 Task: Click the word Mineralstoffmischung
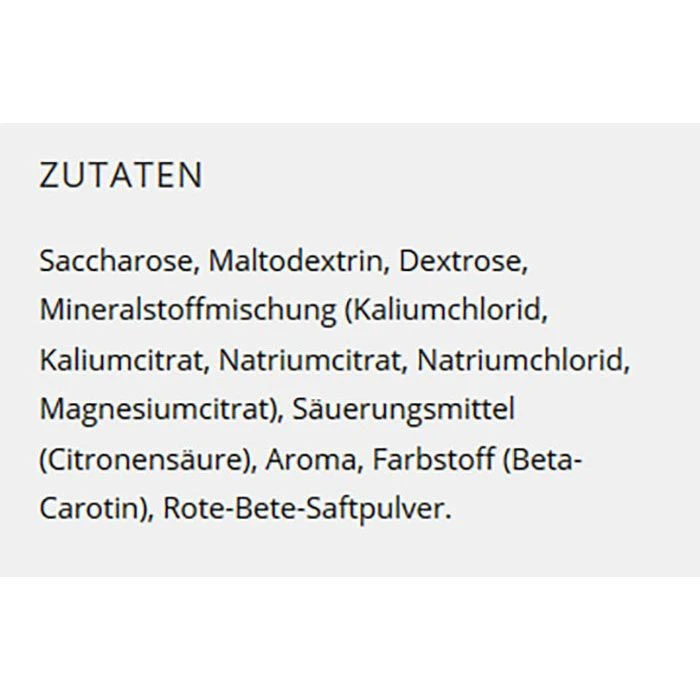click(x=188, y=310)
